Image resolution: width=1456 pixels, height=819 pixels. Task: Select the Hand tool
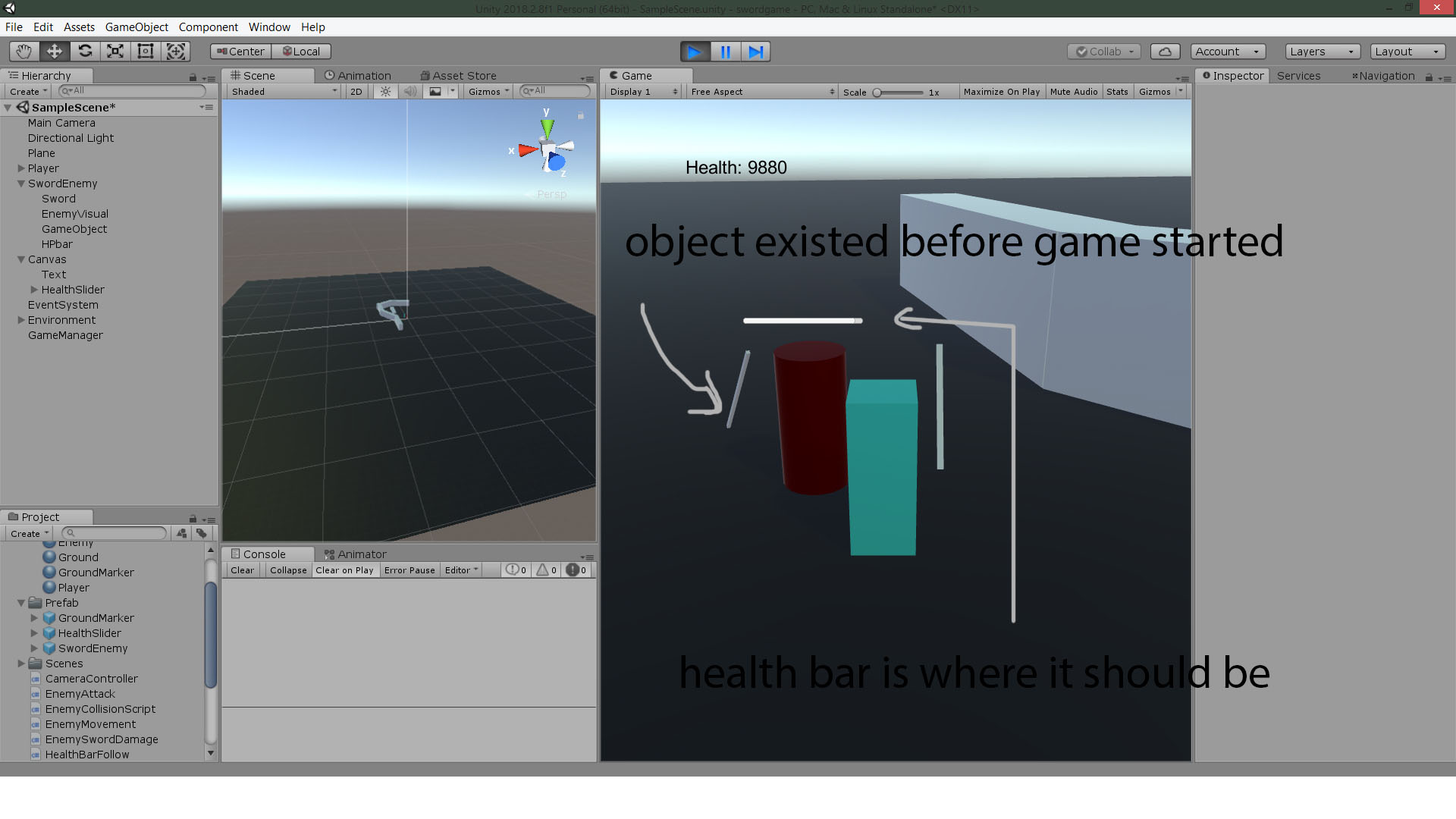(24, 52)
